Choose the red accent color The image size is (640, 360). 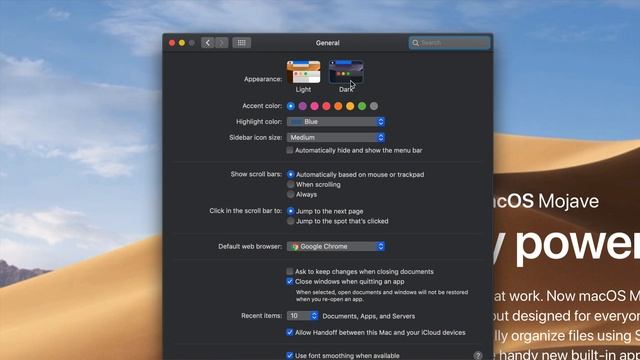326,106
